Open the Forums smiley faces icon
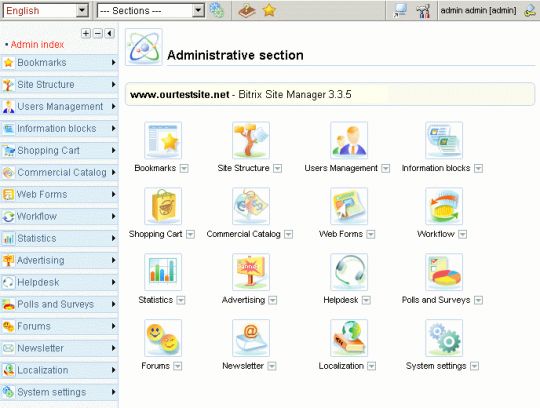 pos(163,338)
